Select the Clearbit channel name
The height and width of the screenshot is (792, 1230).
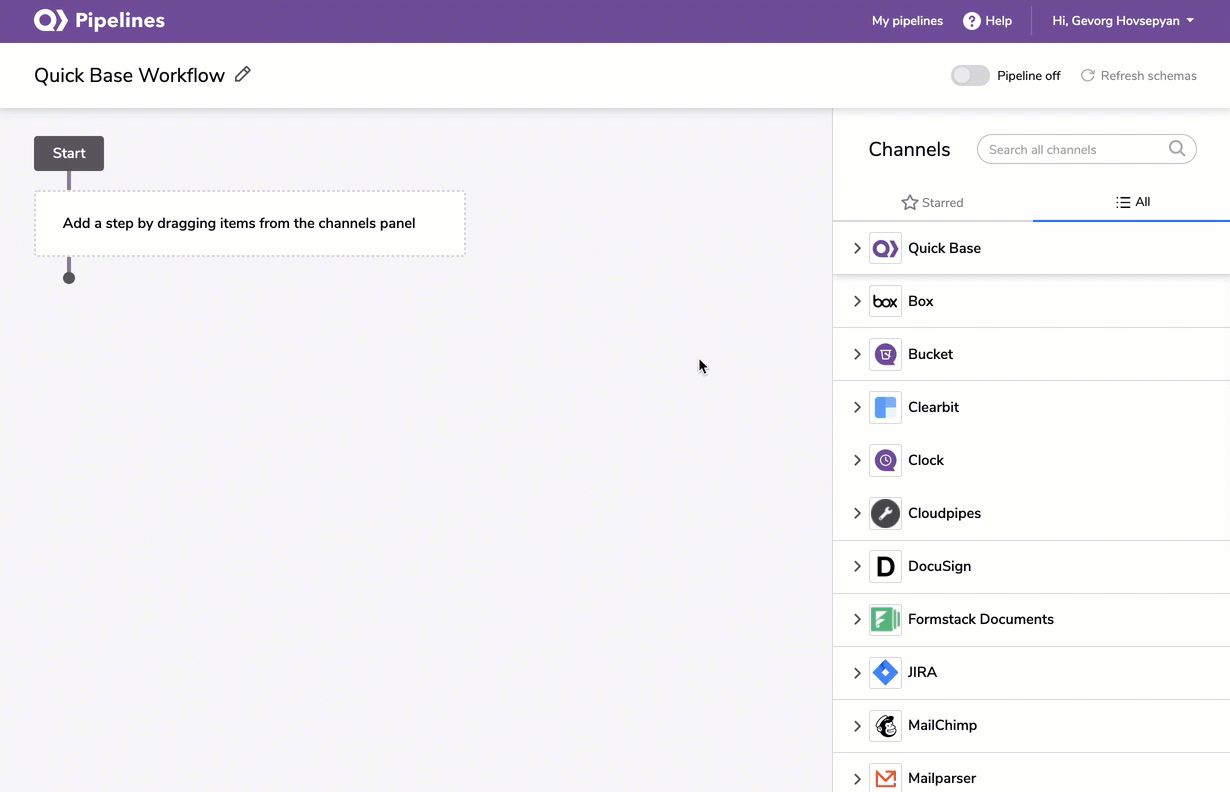pos(933,407)
